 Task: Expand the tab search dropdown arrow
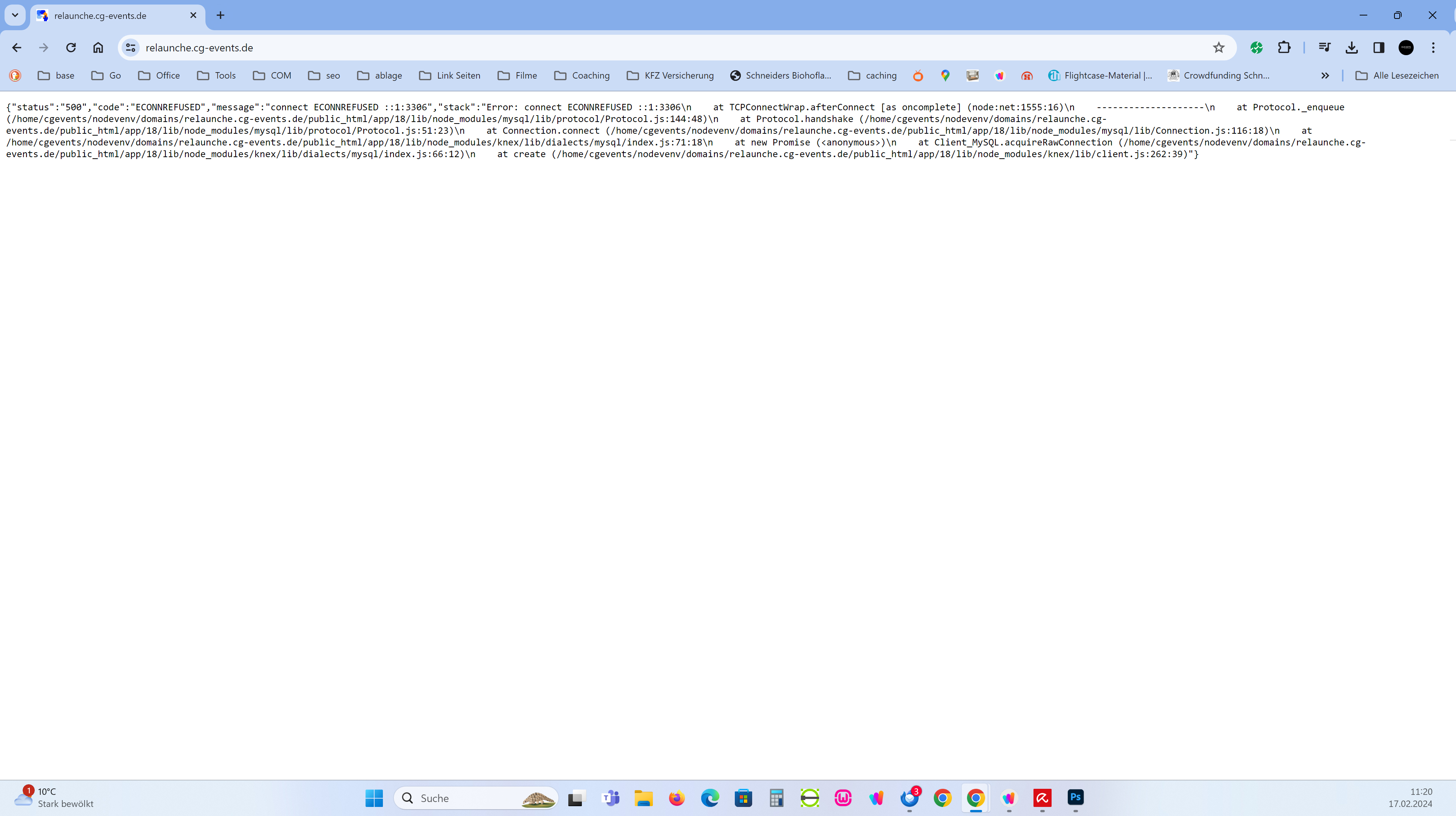point(15,15)
